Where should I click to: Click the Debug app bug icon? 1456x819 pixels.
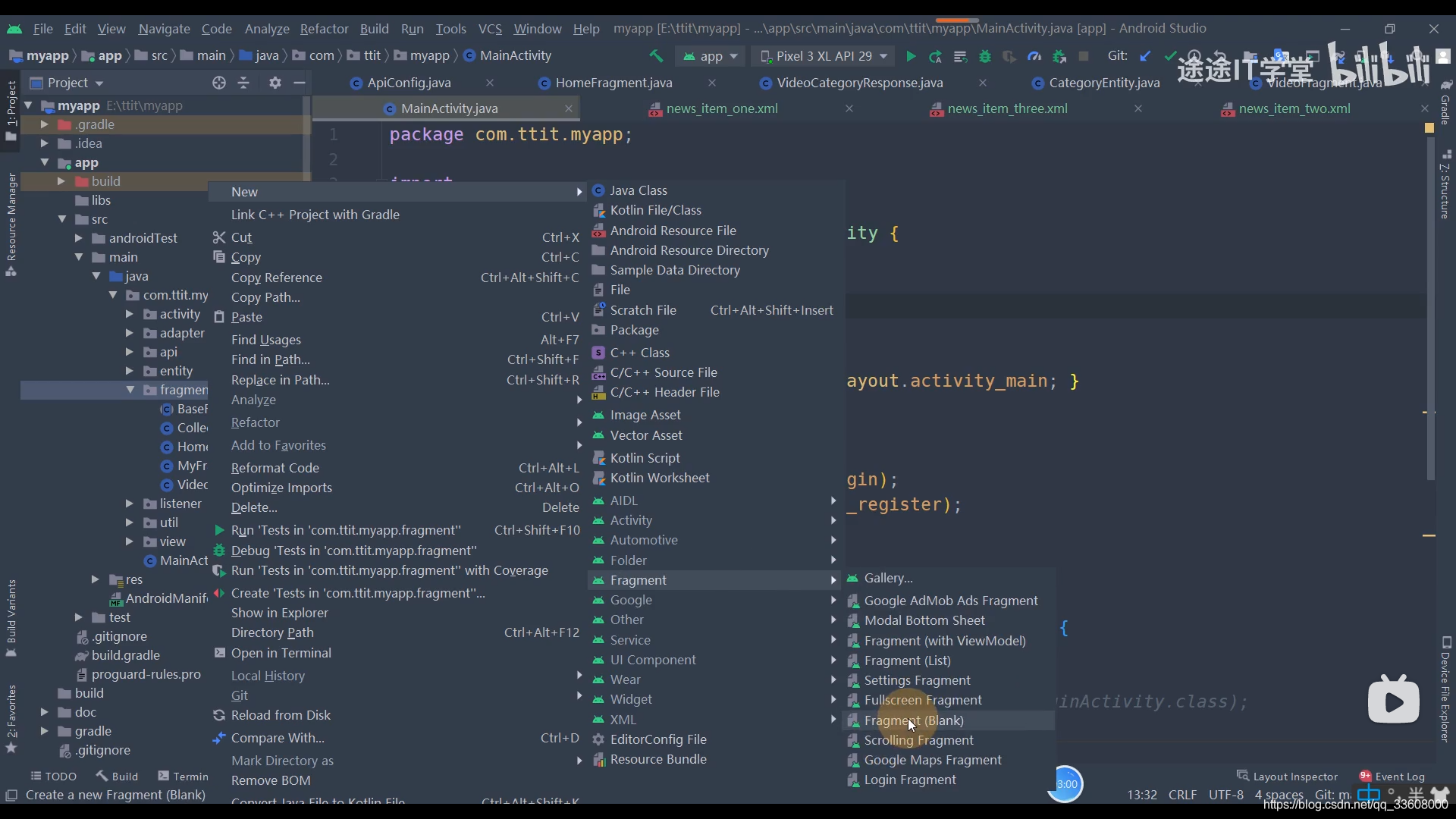click(x=985, y=56)
